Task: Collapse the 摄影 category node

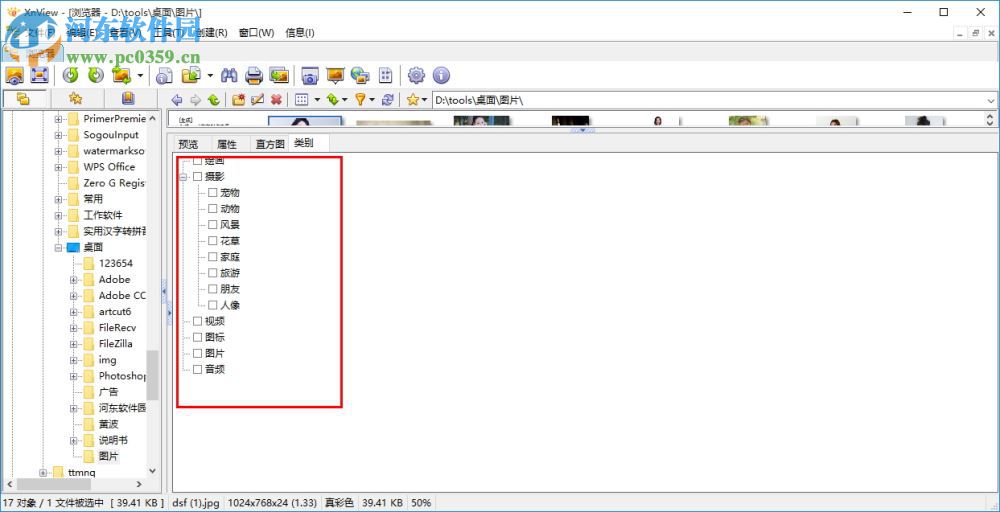Action: tap(184, 177)
